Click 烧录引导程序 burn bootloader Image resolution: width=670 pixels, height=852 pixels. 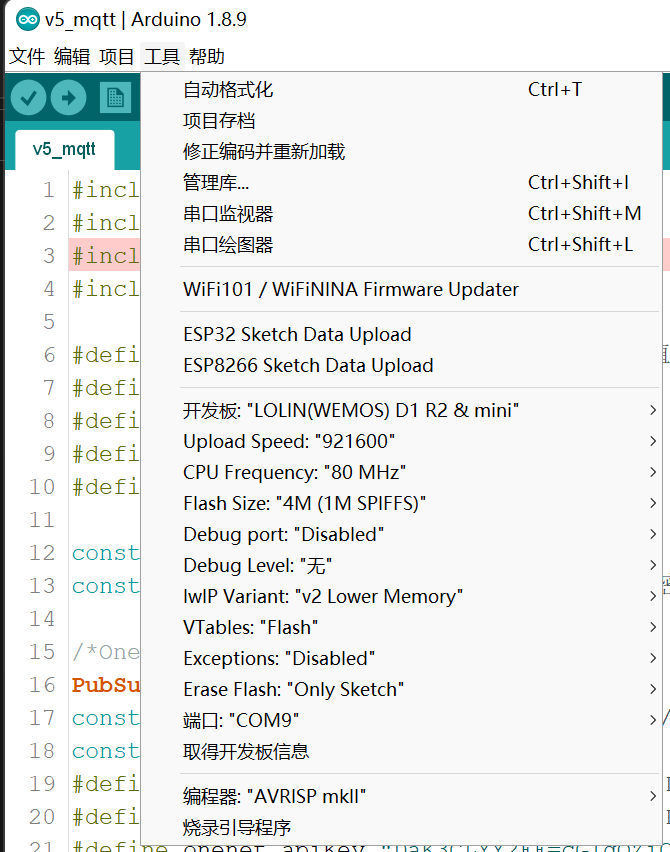(x=401, y=828)
